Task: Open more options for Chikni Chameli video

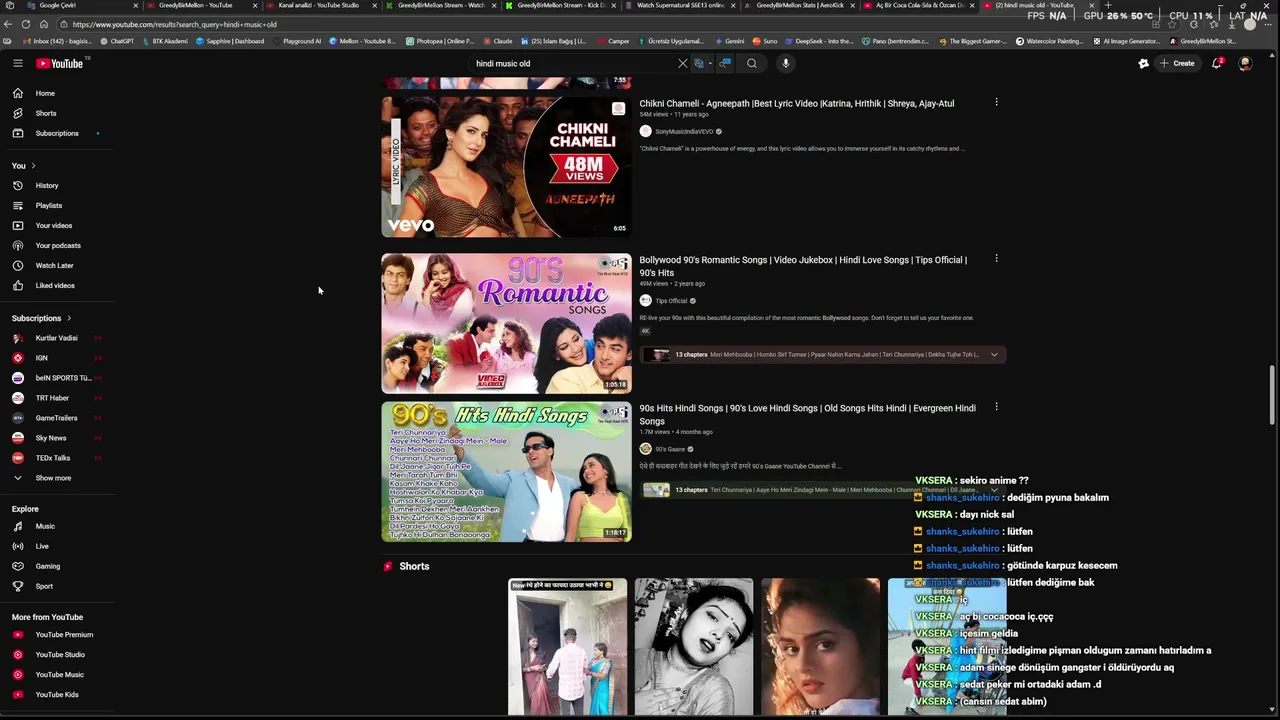Action: tap(996, 102)
